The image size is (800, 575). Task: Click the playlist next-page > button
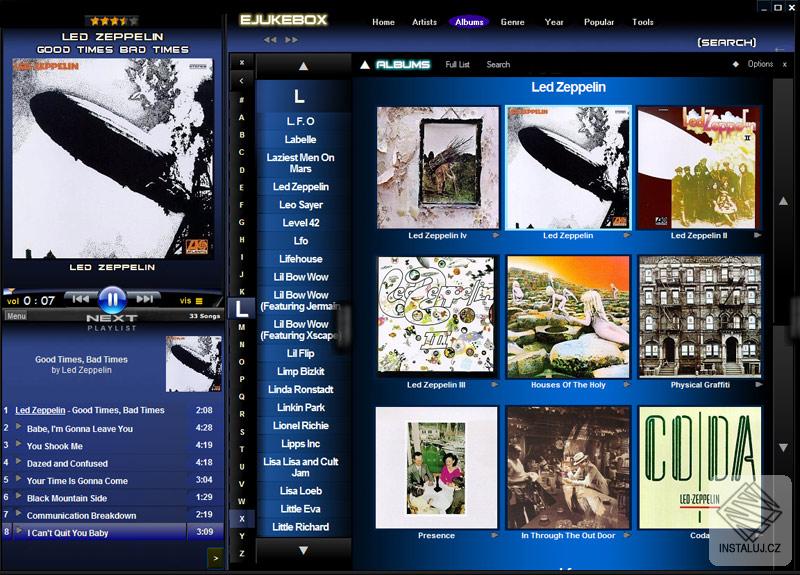click(x=215, y=558)
